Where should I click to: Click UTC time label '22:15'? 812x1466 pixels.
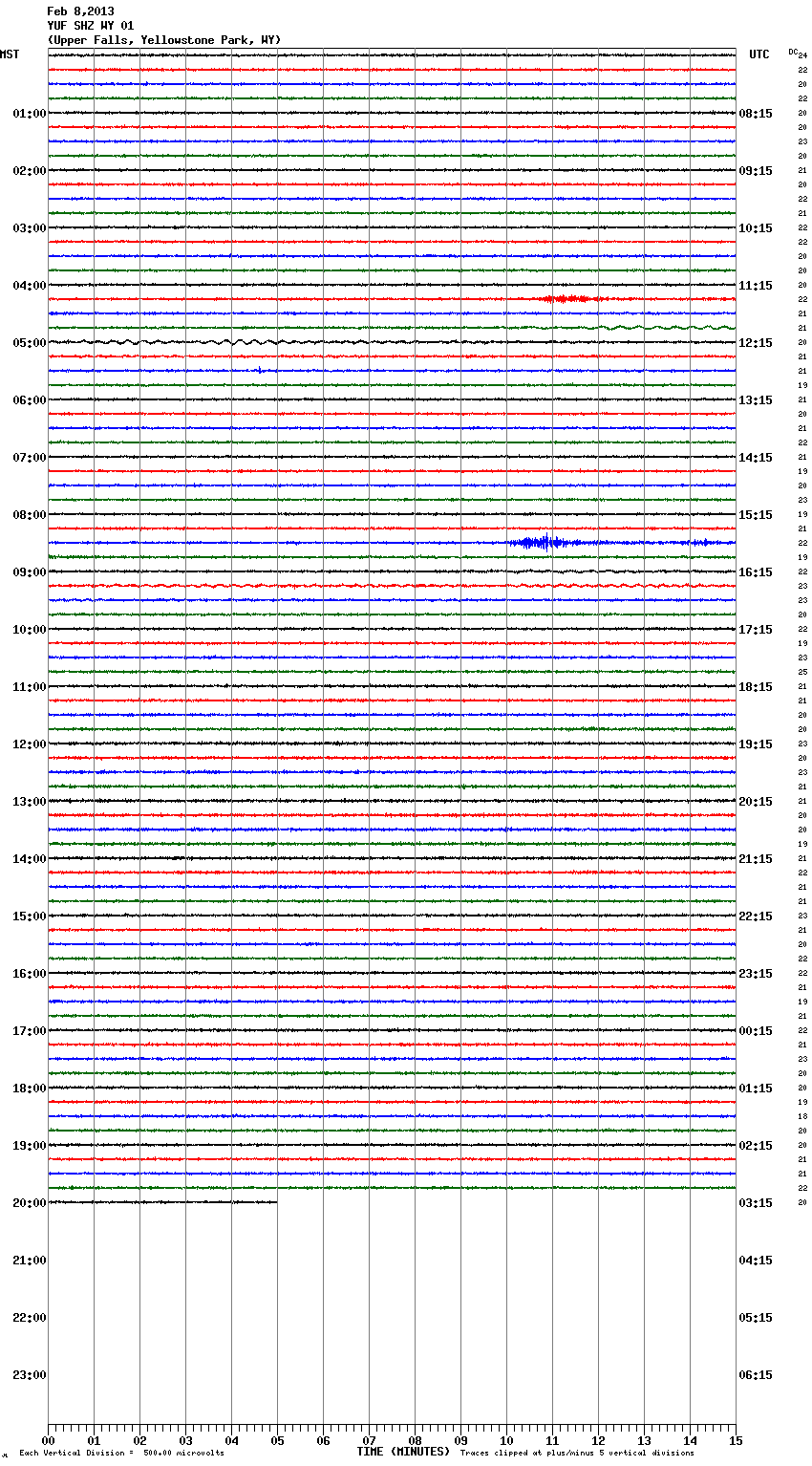(x=756, y=916)
